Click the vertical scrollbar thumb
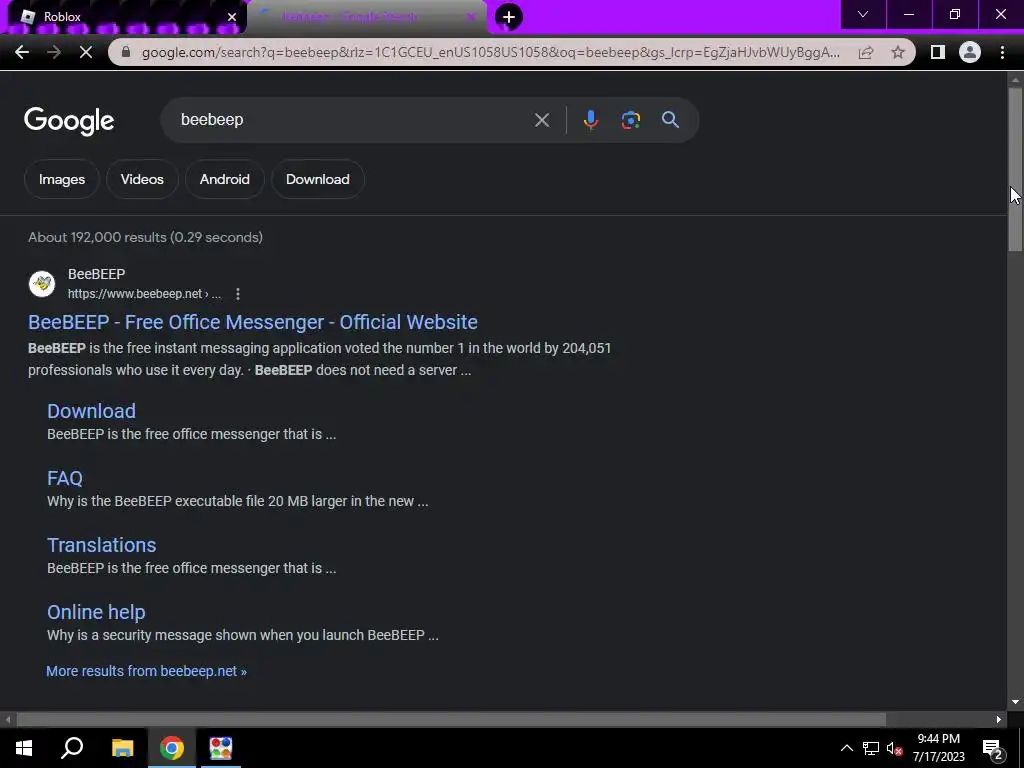Viewport: 1024px width, 768px height. tap(1014, 168)
